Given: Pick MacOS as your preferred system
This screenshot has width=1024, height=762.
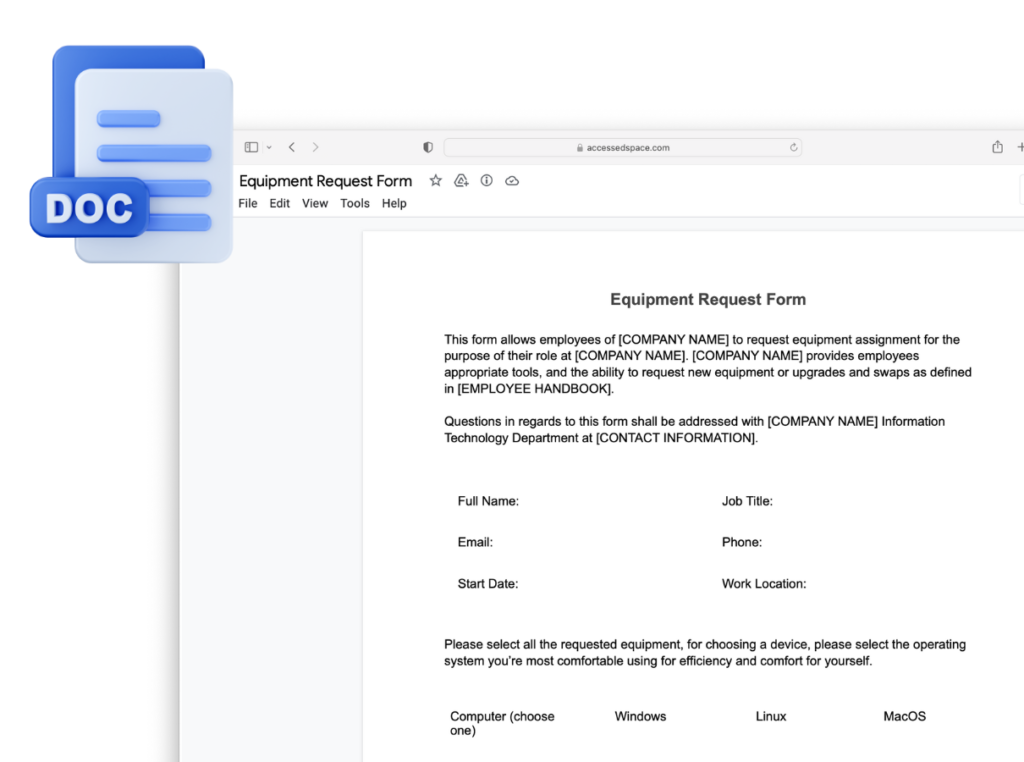Looking at the screenshot, I should tap(904, 716).
